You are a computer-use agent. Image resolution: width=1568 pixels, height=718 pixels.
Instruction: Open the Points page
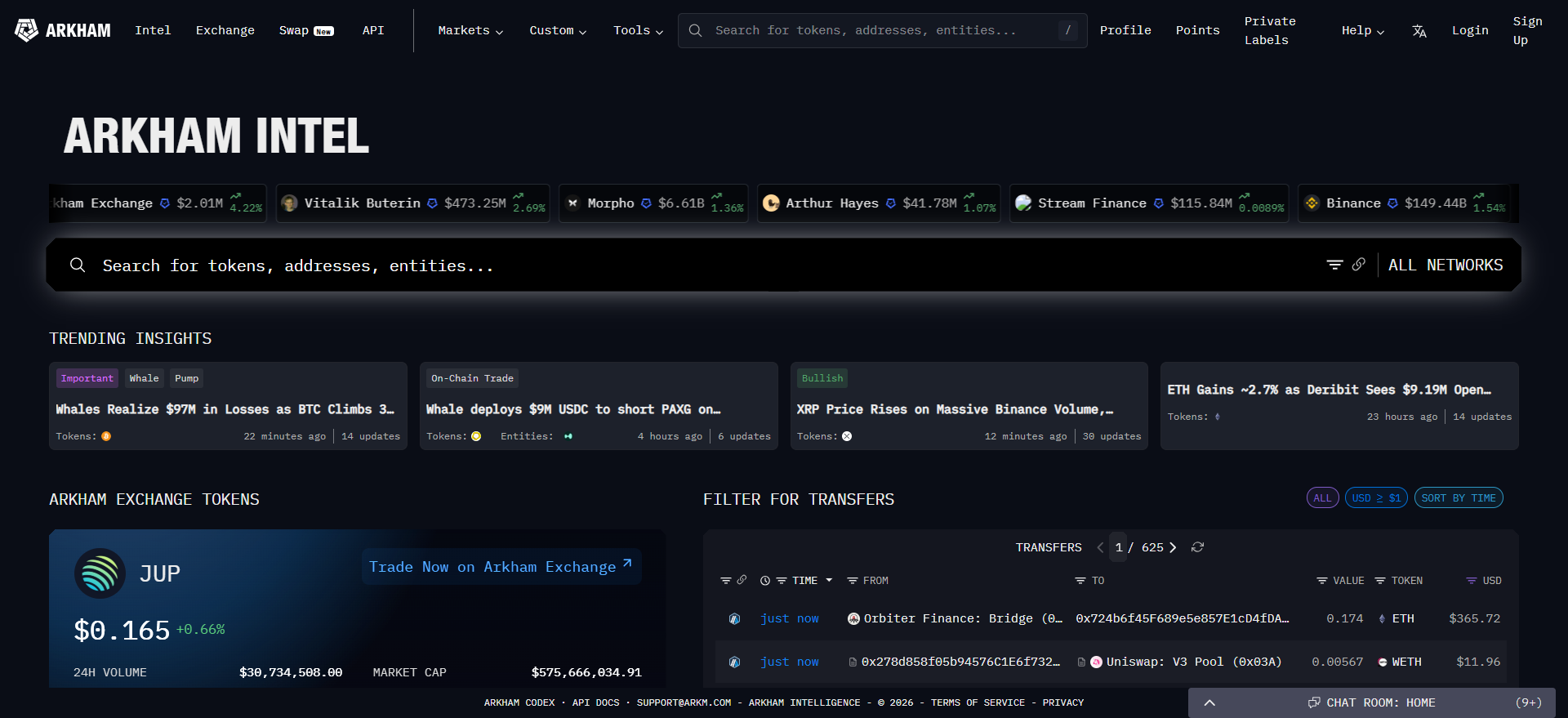pos(1198,30)
